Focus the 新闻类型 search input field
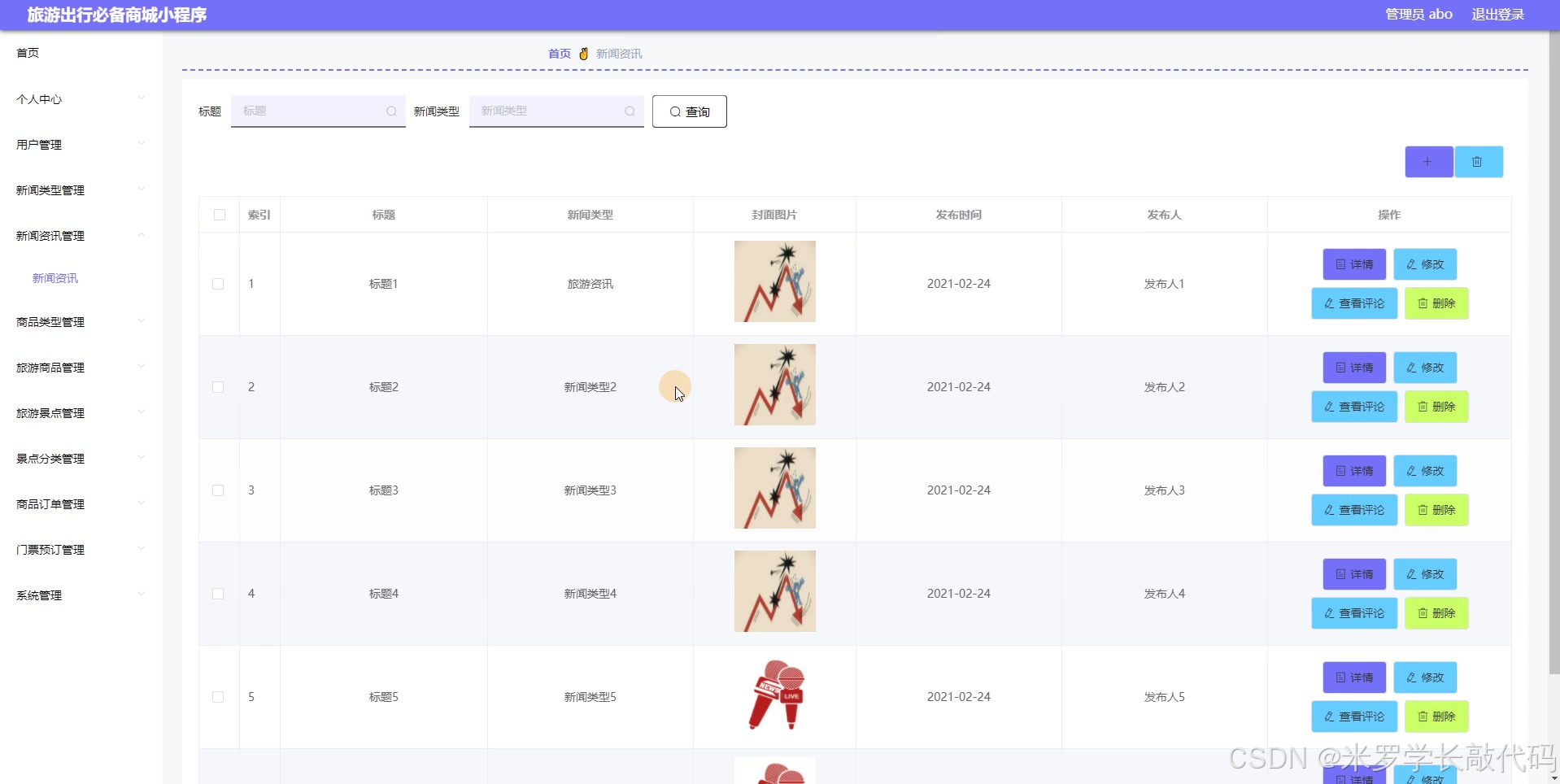The width and height of the screenshot is (1560, 784). pos(556,111)
